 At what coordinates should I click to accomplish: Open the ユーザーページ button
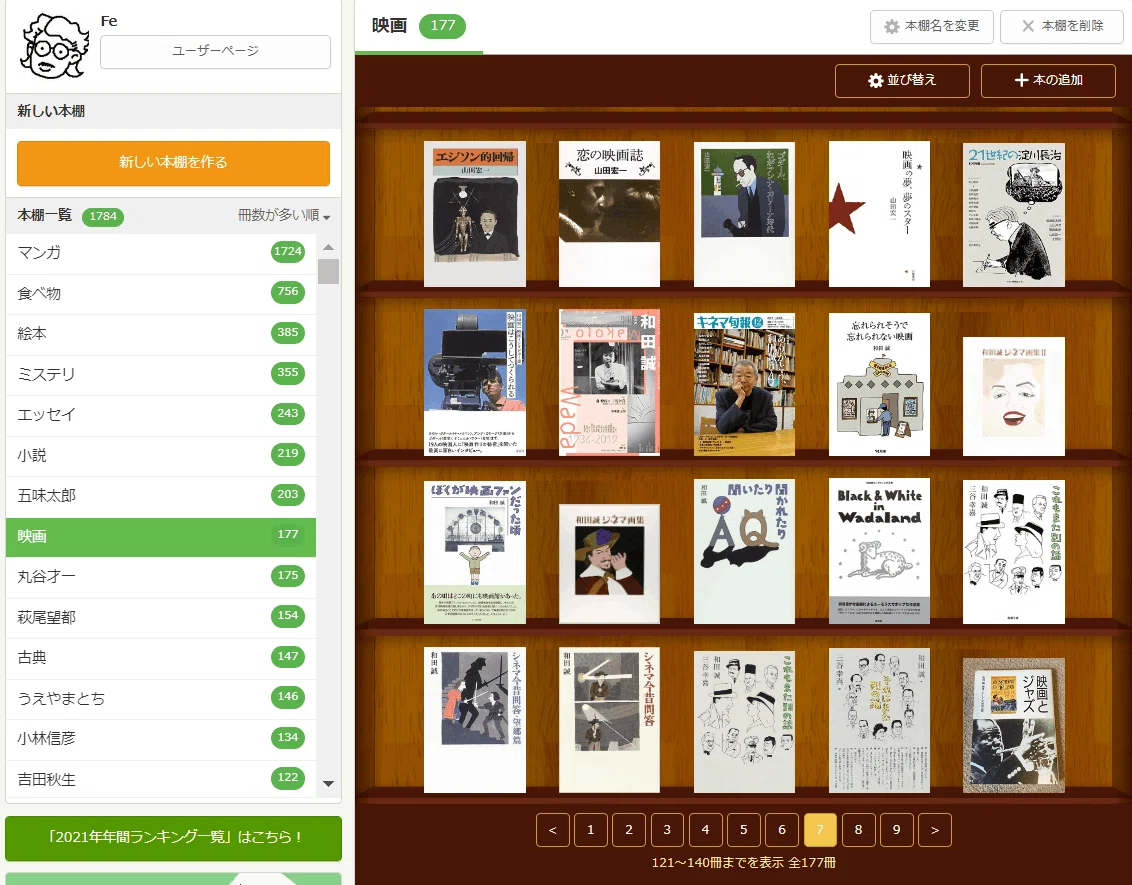click(215, 51)
